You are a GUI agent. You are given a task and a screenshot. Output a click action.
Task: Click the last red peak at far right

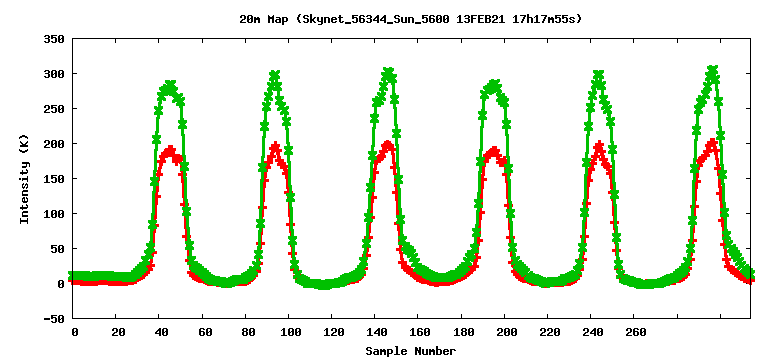[712, 144]
